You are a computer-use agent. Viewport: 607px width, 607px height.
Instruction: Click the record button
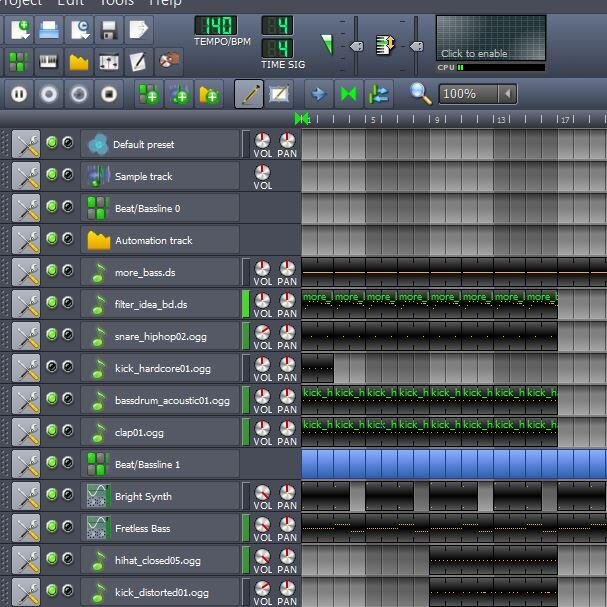click(49, 94)
